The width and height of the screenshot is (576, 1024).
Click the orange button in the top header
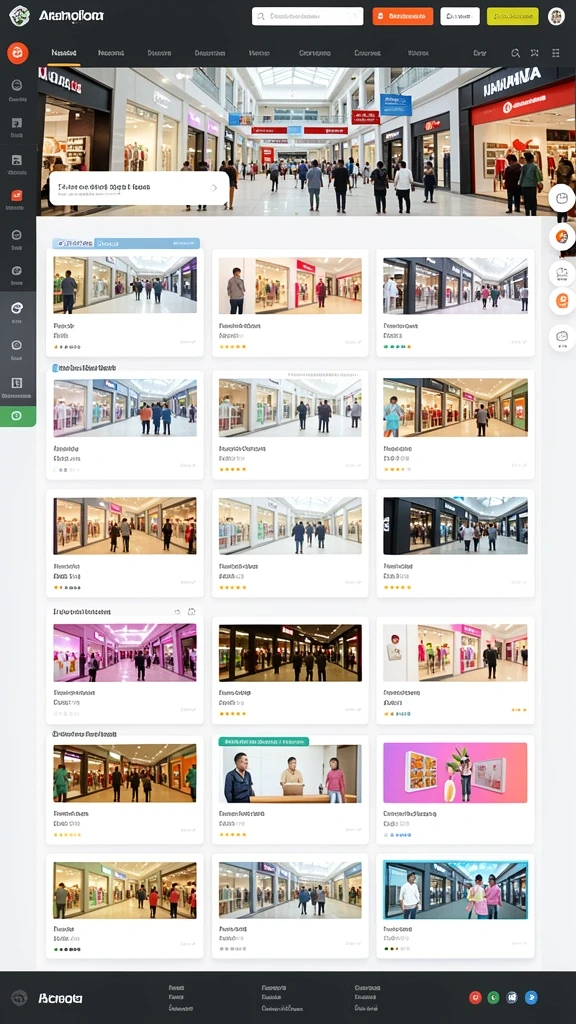coord(403,16)
